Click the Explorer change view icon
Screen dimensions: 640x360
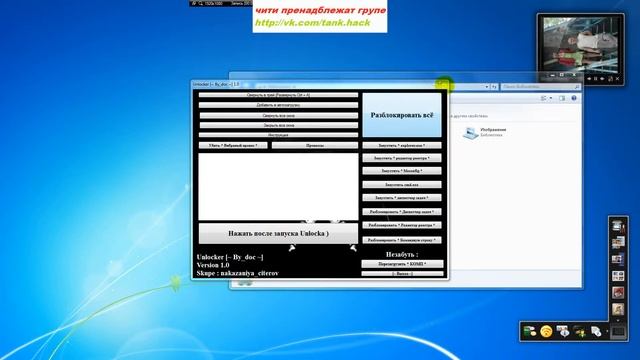(x=543, y=98)
